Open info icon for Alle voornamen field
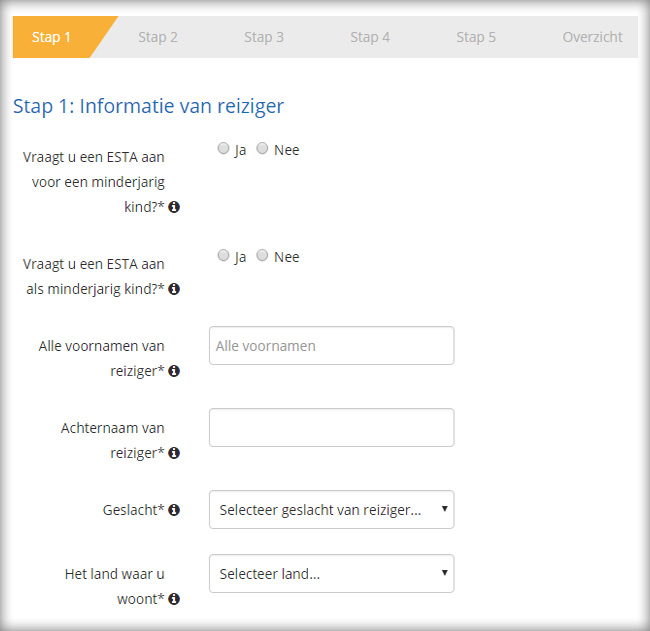 (x=174, y=371)
